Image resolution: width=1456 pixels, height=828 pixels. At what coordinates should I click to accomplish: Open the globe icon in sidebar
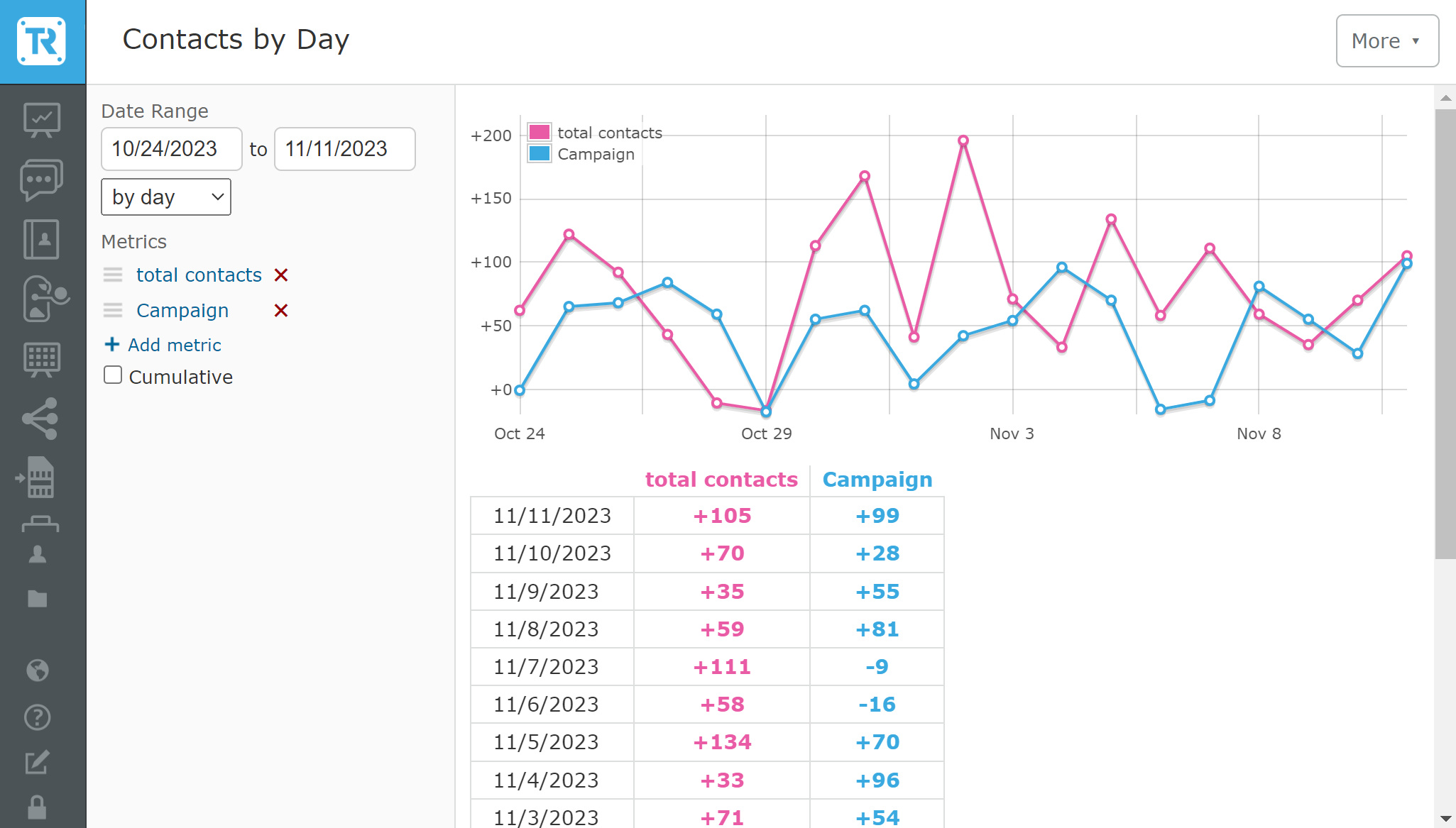(37, 670)
